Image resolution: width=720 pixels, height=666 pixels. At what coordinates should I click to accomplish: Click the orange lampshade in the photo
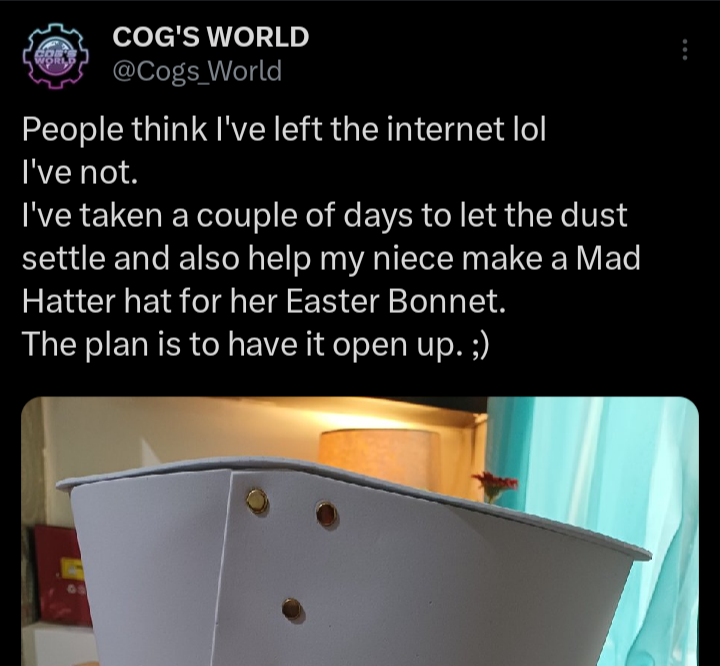tap(377, 454)
